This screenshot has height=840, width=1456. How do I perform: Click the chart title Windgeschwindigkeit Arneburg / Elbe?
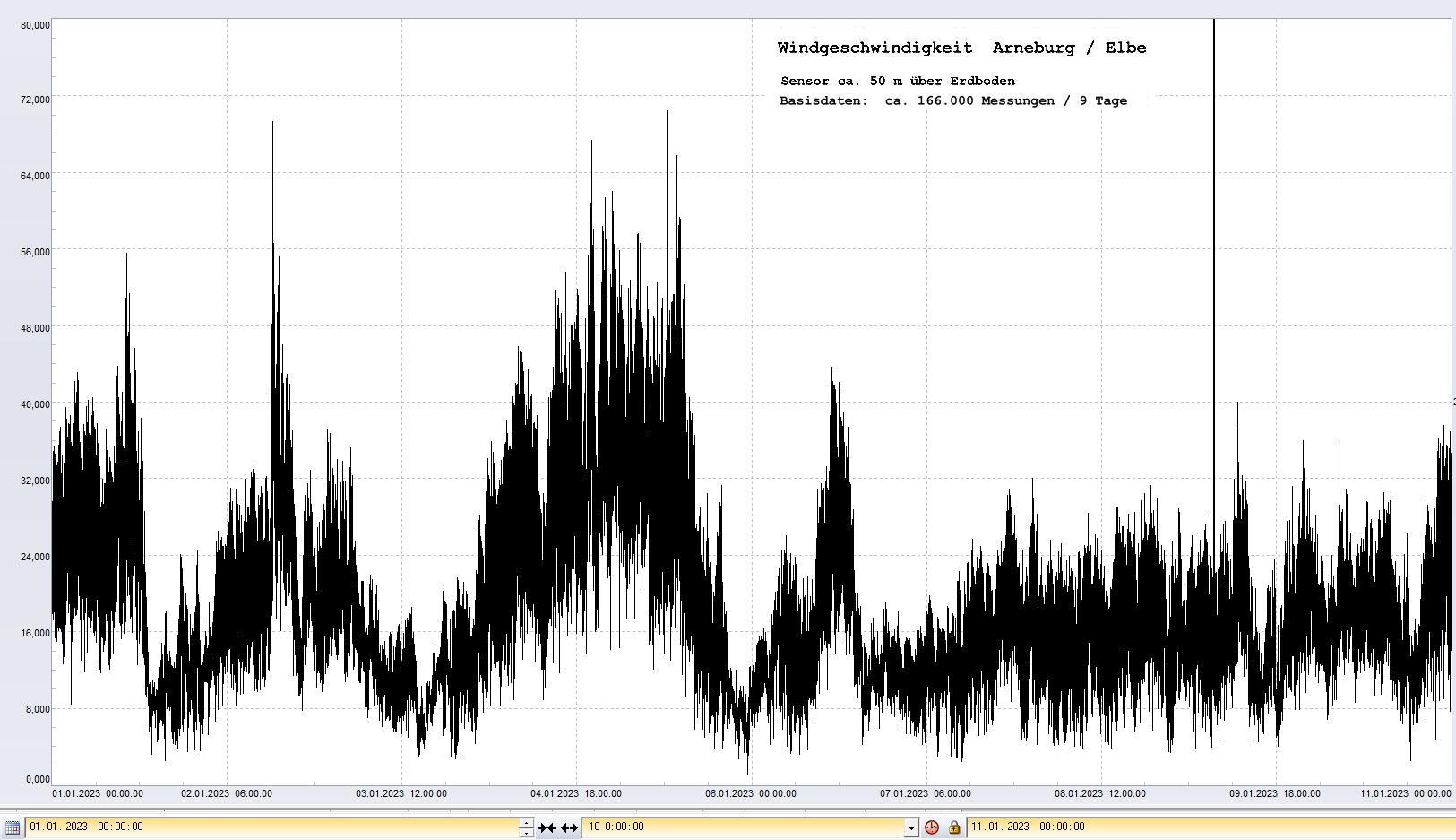961,48
